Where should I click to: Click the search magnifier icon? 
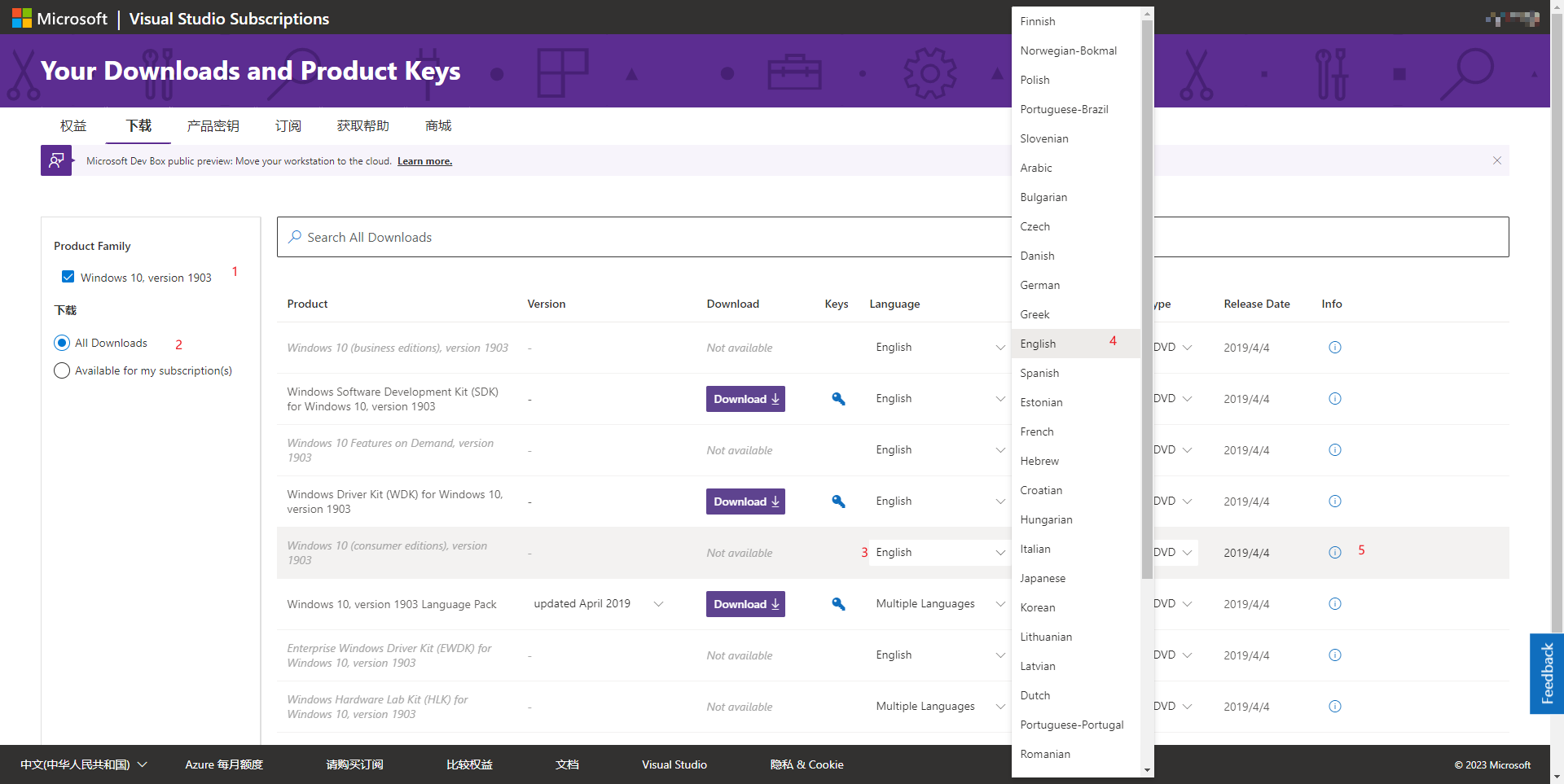pos(295,237)
